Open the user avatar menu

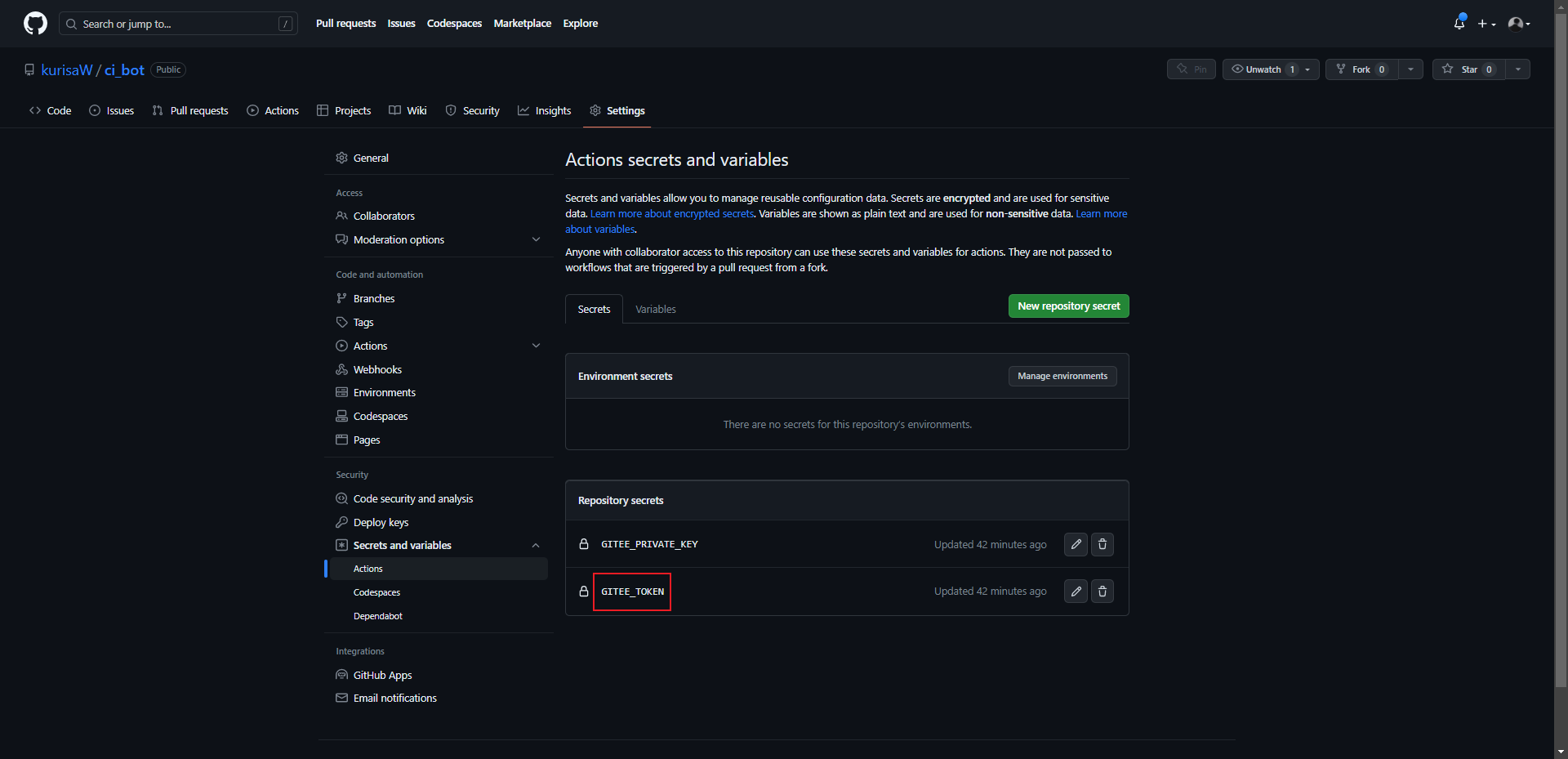[x=1519, y=24]
